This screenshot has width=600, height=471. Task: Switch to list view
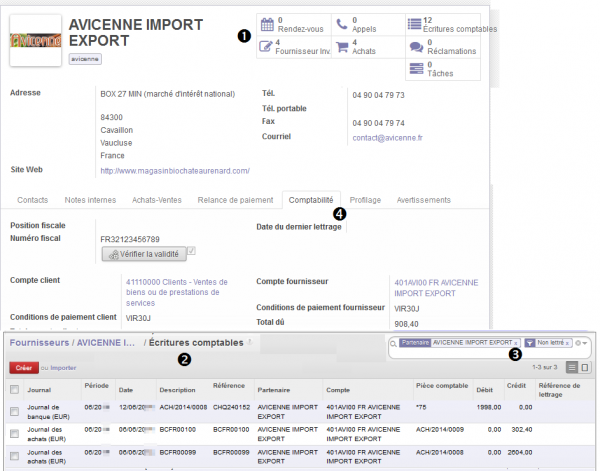coord(572,367)
